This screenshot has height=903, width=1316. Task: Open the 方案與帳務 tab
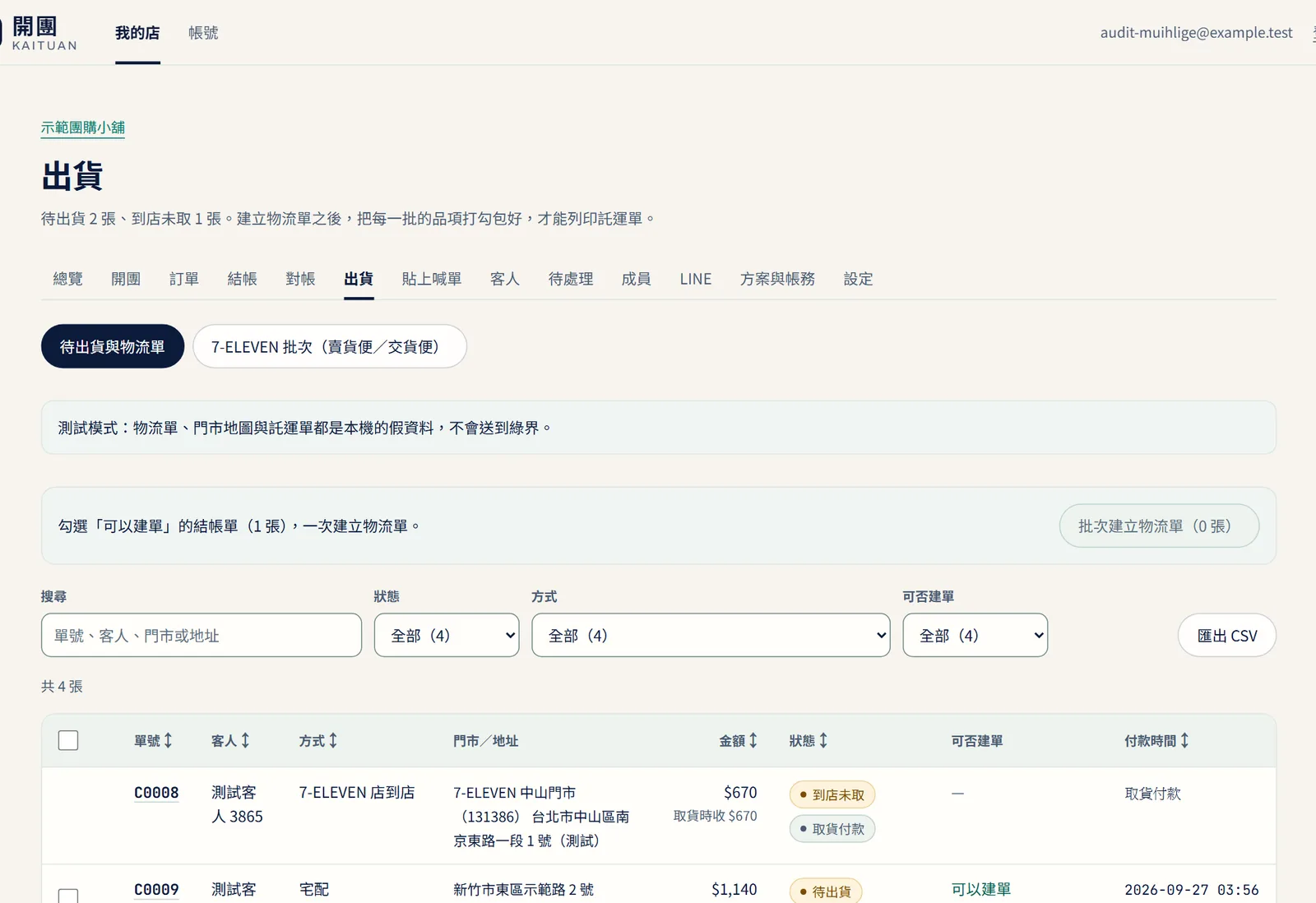pos(777,279)
